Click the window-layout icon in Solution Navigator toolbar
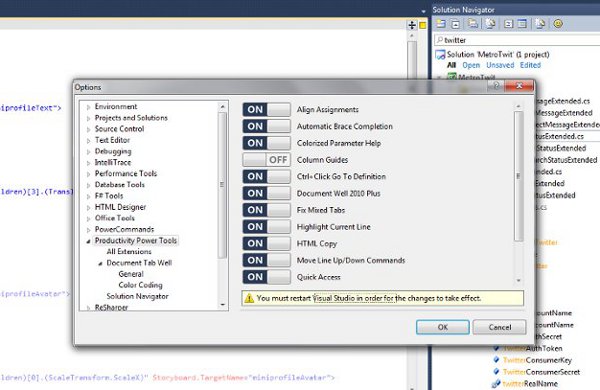600x390 pixels. [522, 24]
